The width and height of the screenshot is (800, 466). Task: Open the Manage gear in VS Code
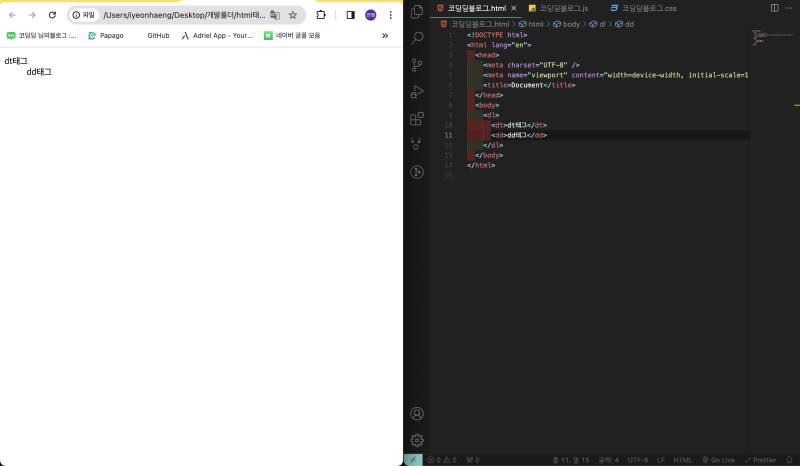tap(417, 440)
